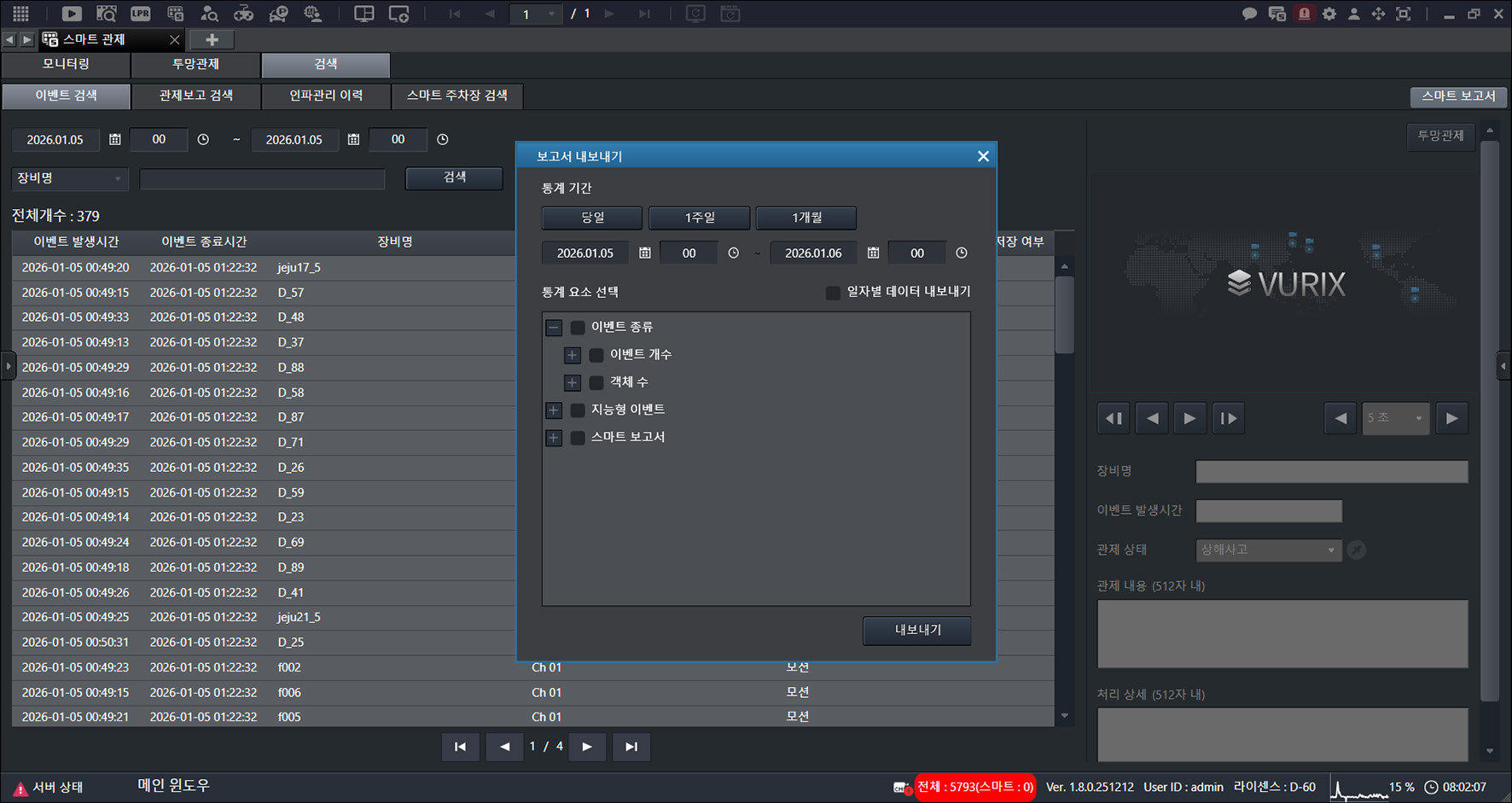Image resolution: width=1512 pixels, height=803 pixels.
Task: Open the smart message list icon
Action: coord(1276,14)
